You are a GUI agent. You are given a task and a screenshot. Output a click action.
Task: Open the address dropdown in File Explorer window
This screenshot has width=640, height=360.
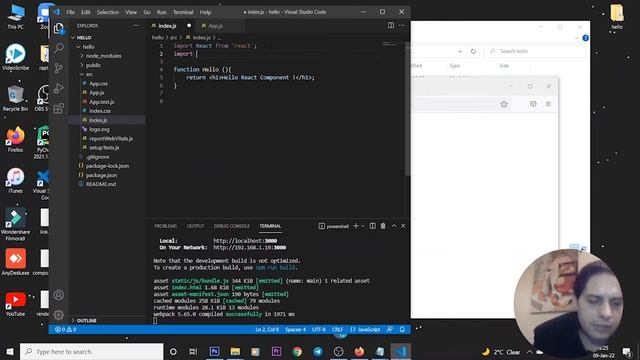coord(460,51)
